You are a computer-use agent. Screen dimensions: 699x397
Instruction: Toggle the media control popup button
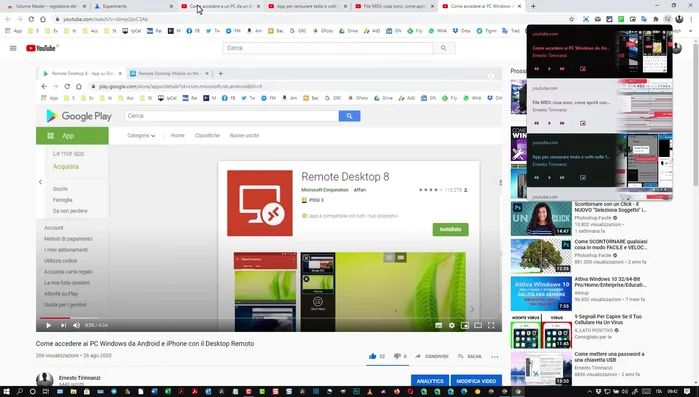pyautogui.click(x=667, y=19)
